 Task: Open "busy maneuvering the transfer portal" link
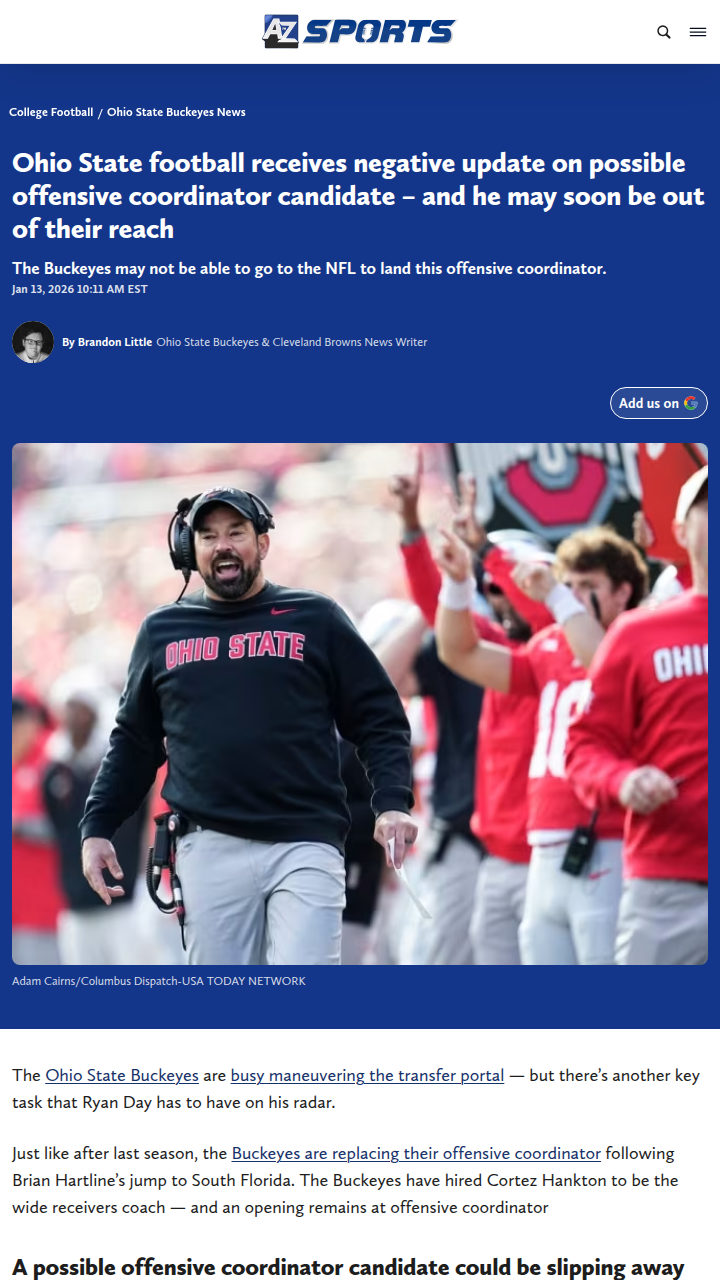tap(367, 1075)
